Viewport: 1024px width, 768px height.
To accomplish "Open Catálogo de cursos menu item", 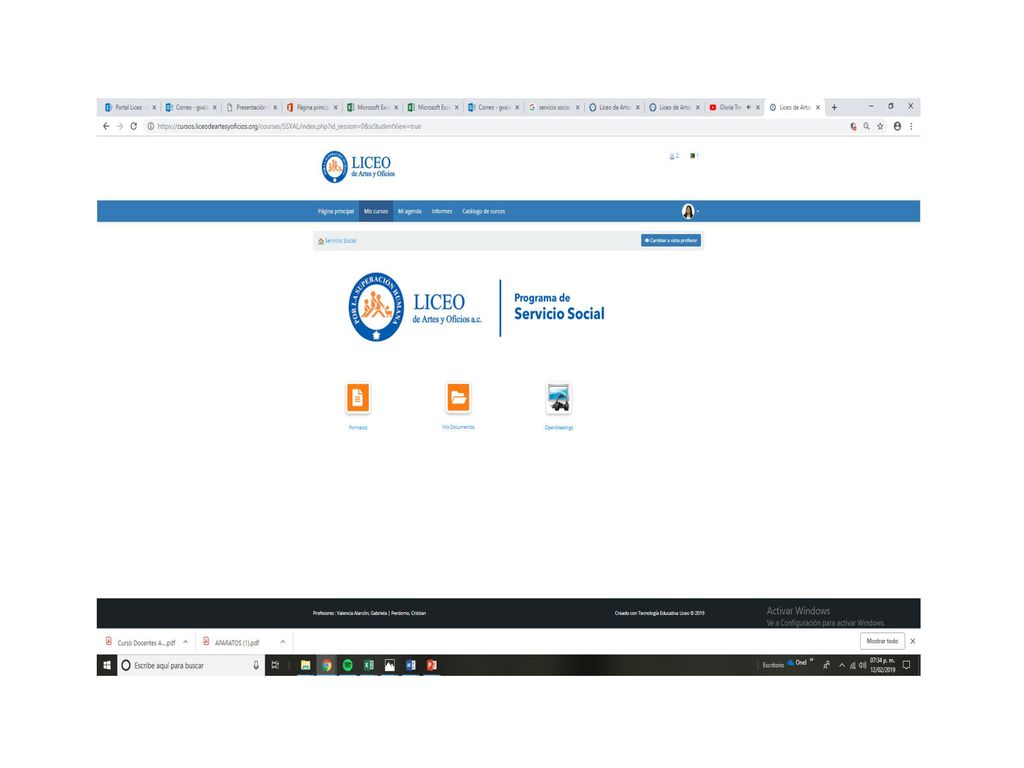I will coord(483,212).
